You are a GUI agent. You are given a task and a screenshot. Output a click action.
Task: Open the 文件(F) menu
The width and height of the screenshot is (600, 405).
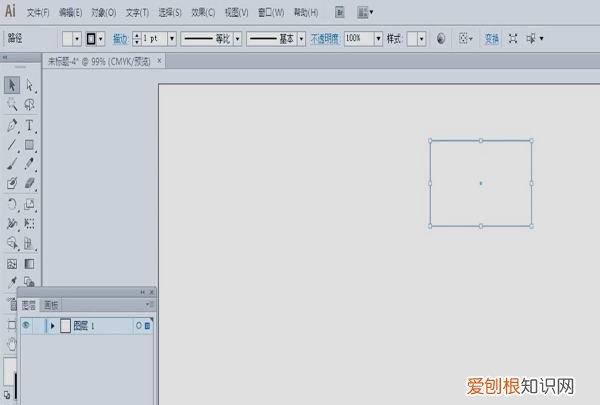38,13
